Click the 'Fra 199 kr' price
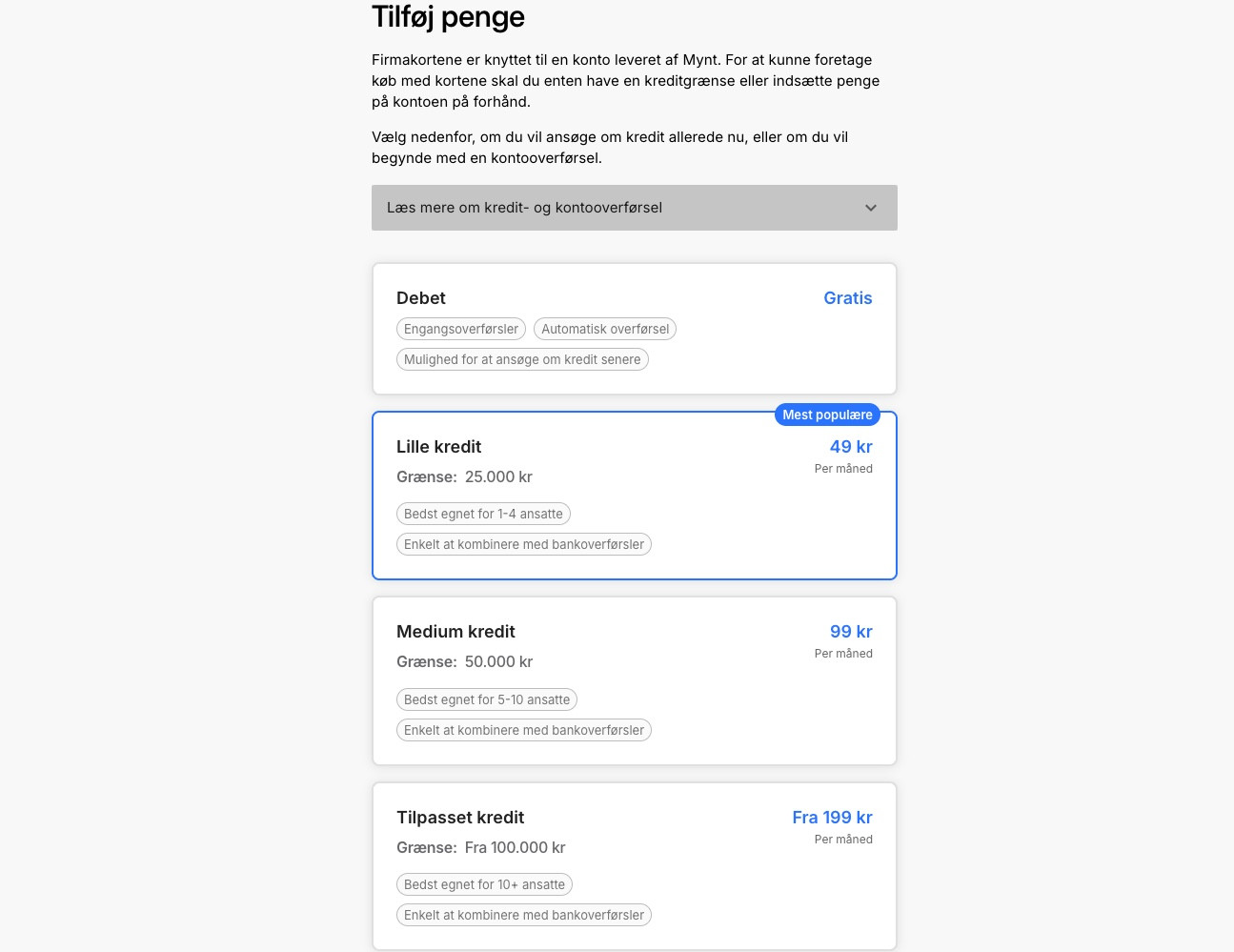Viewport: 1234px width, 952px height. [x=832, y=818]
